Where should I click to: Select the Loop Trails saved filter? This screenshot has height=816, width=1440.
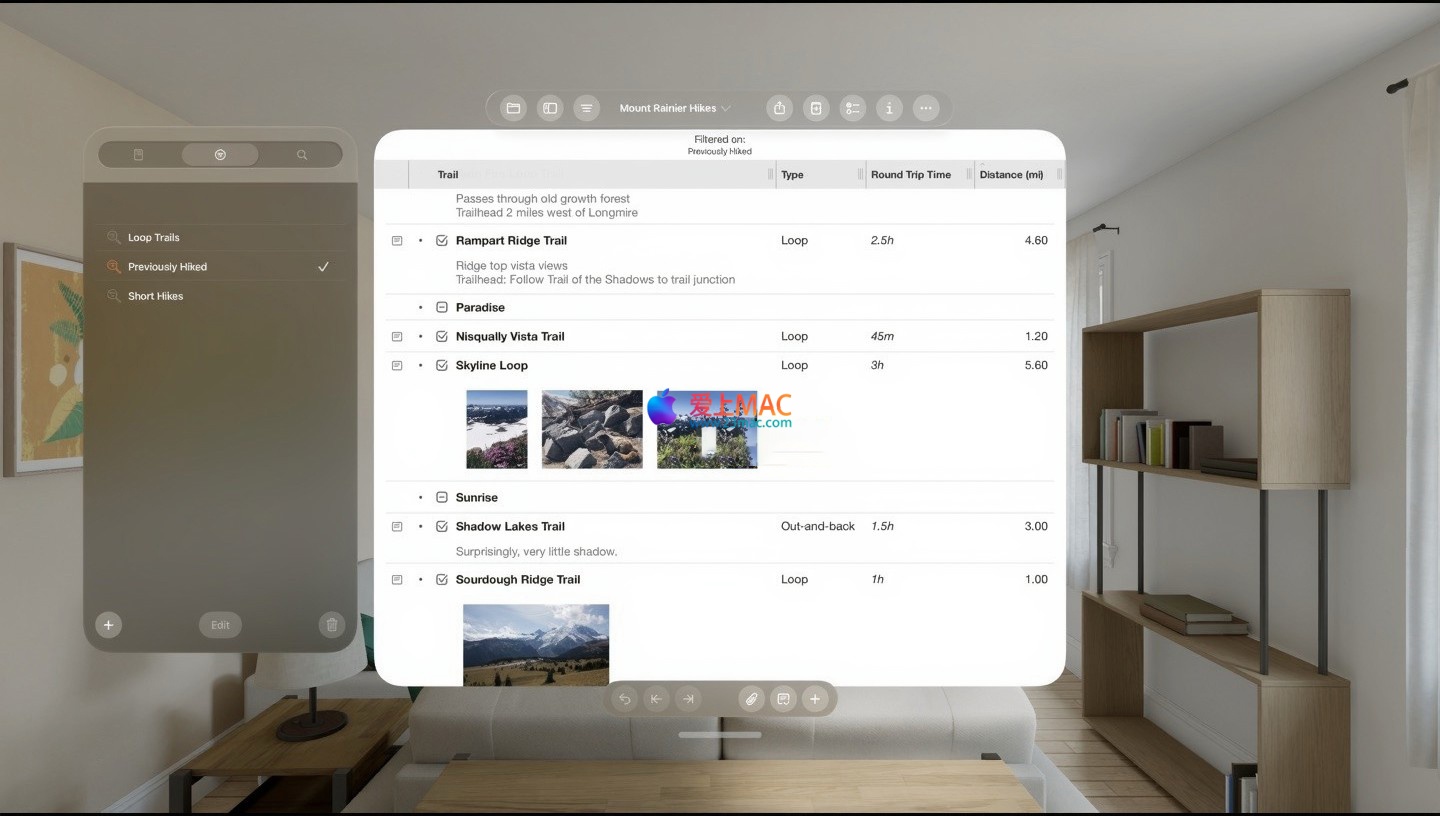click(154, 238)
